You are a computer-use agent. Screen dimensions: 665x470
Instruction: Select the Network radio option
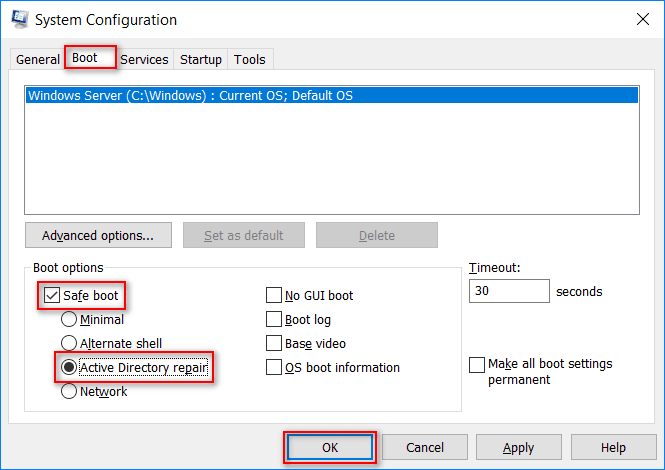[x=69, y=392]
